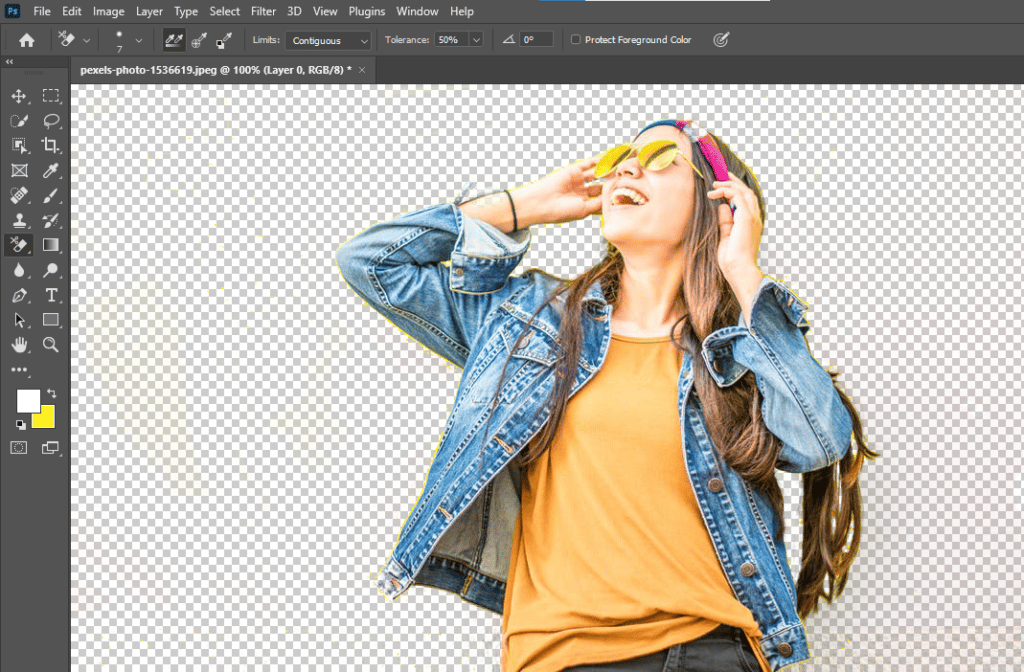
Task: Expand the Tolerance slider dropdown arrow
Action: coord(475,40)
